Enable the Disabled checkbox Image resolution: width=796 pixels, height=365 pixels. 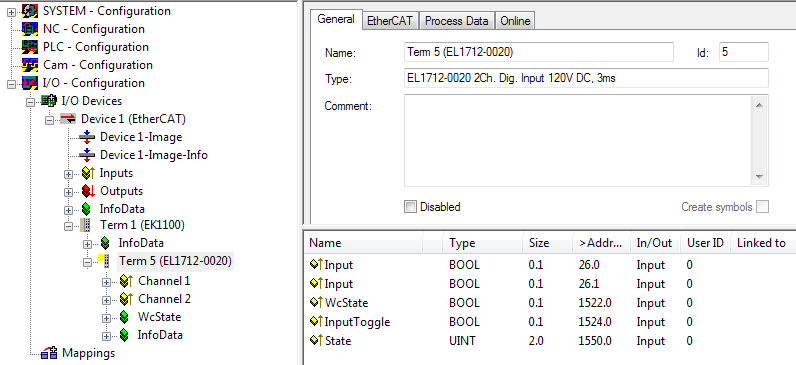coord(410,207)
